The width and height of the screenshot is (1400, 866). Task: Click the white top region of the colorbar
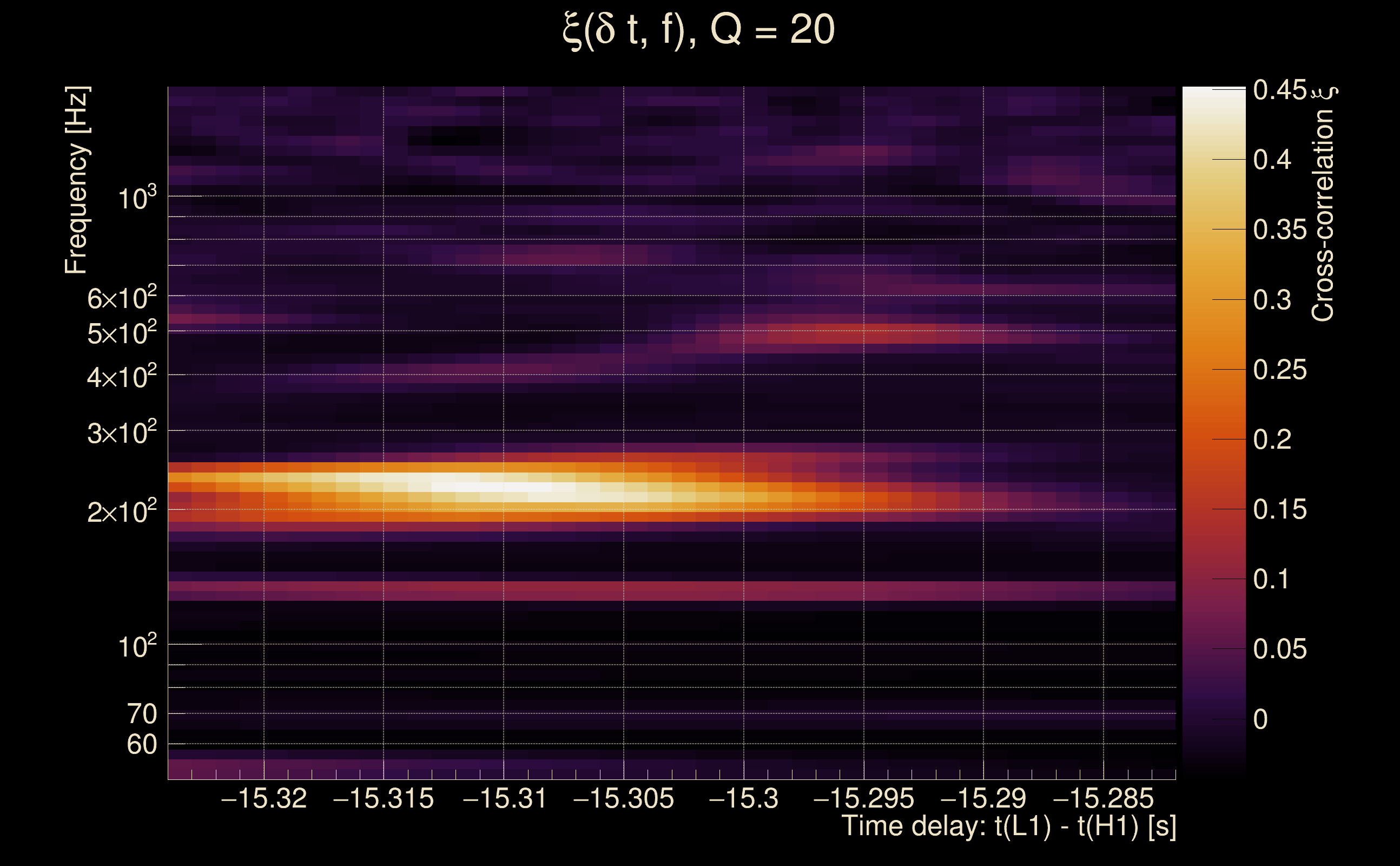tap(1213, 97)
